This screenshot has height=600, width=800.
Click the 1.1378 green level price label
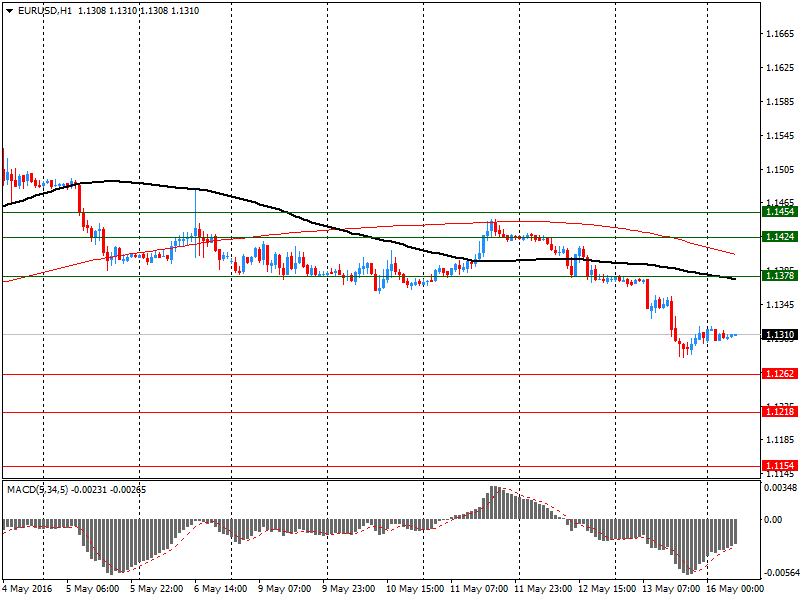tap(780, 276)
